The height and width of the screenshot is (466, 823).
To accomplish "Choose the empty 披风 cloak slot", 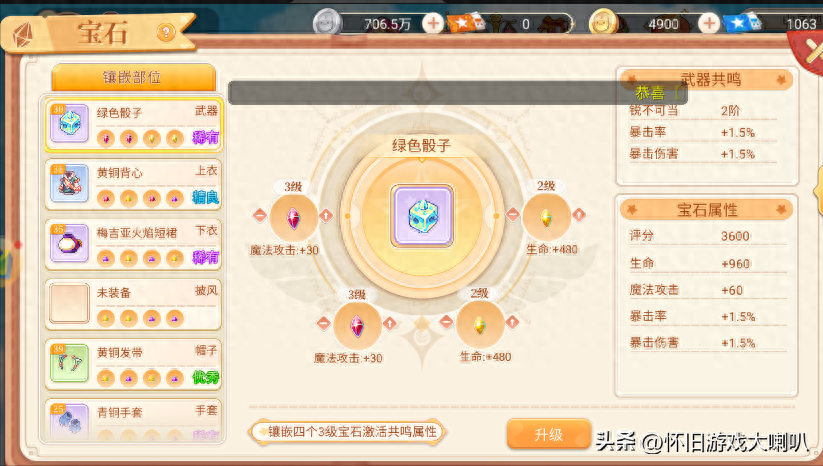I will tap(133, 304).
